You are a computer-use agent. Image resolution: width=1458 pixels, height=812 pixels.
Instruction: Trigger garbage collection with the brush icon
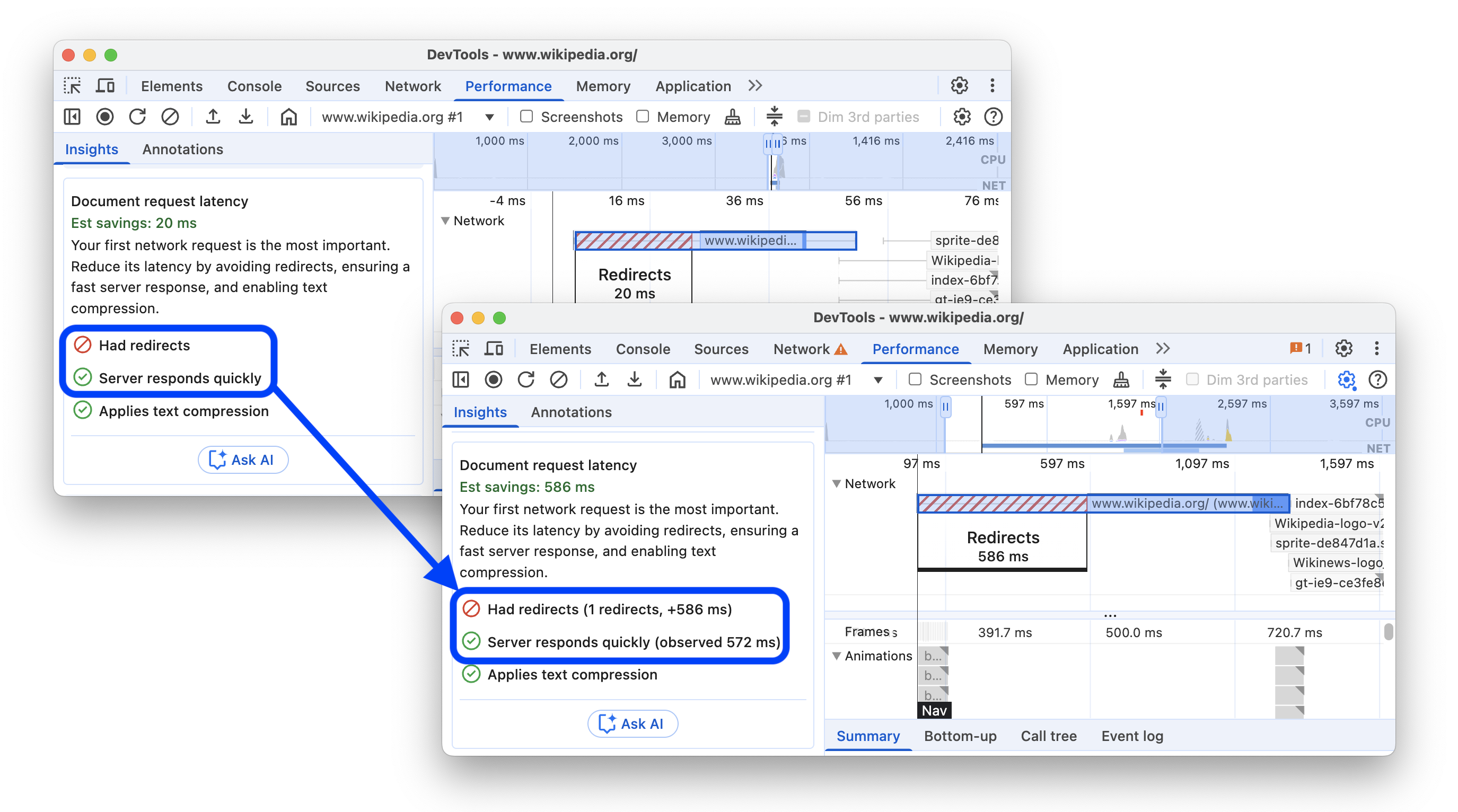click(1121, 379)
